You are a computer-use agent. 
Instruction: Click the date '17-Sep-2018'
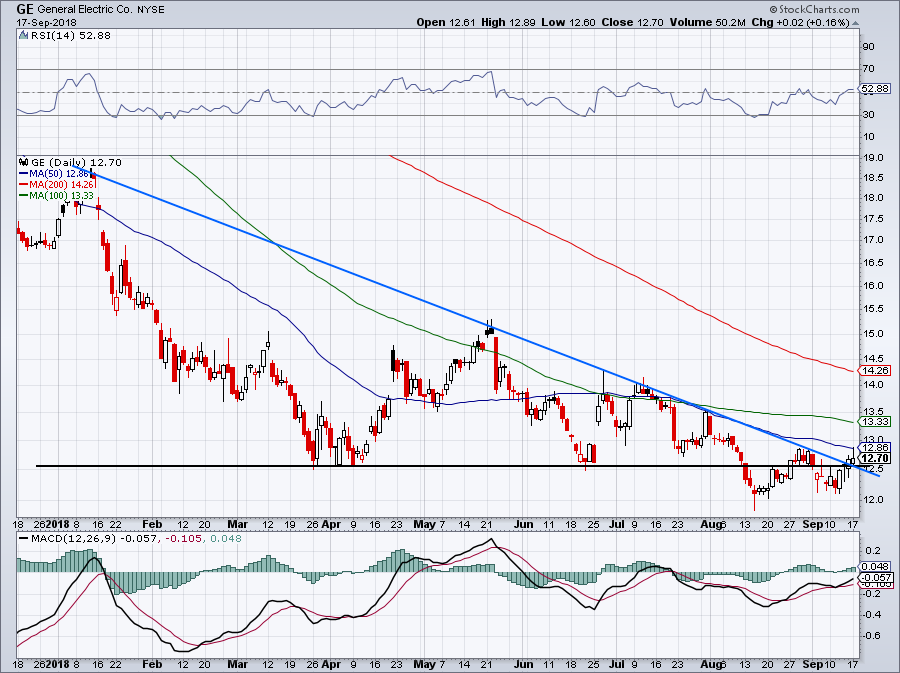point(46,23)
